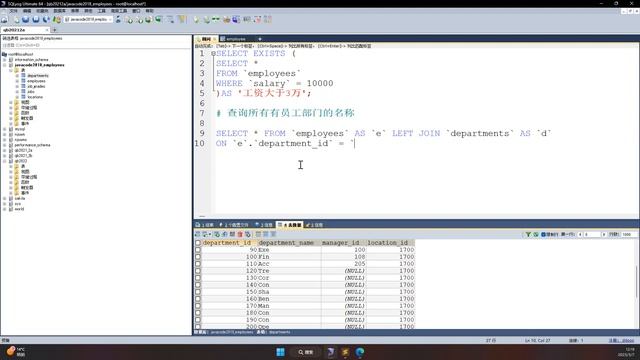The height and width of the screenshot is (360, 640).
Task: Expand the mysql database node
Action: pos(5,129)
